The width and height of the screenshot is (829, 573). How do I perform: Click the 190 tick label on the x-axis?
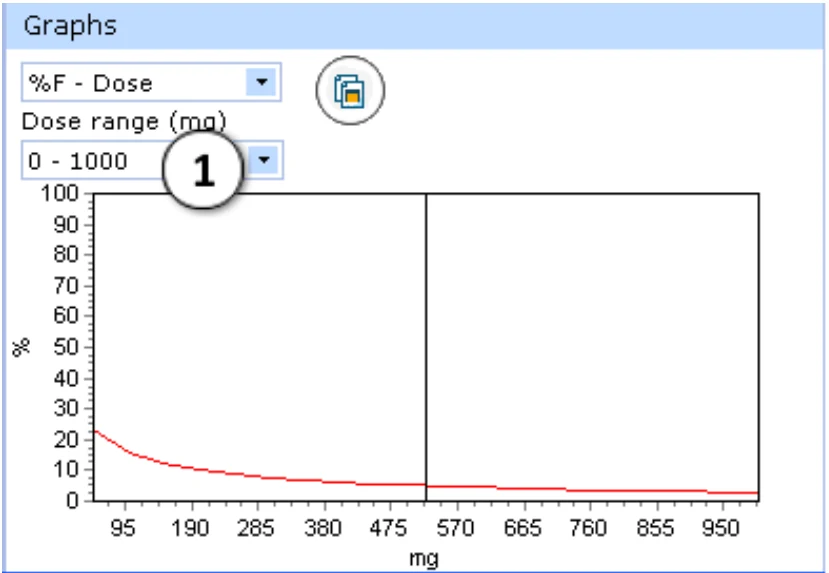point(190,528)
